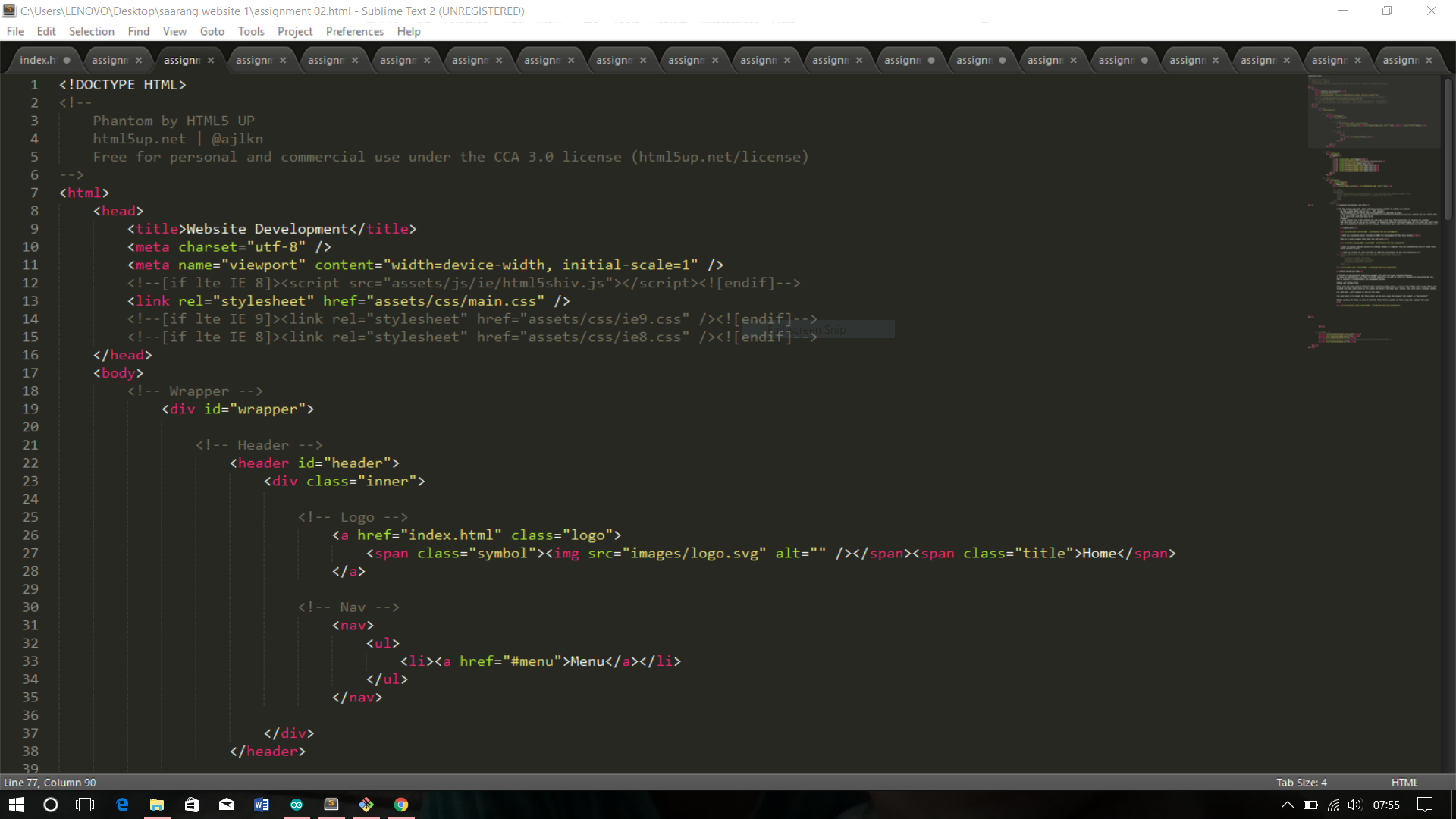The width and height of the screenshot is (1456, 819).
Task: Close the currently active assignment tab
Action: [211, 60]
